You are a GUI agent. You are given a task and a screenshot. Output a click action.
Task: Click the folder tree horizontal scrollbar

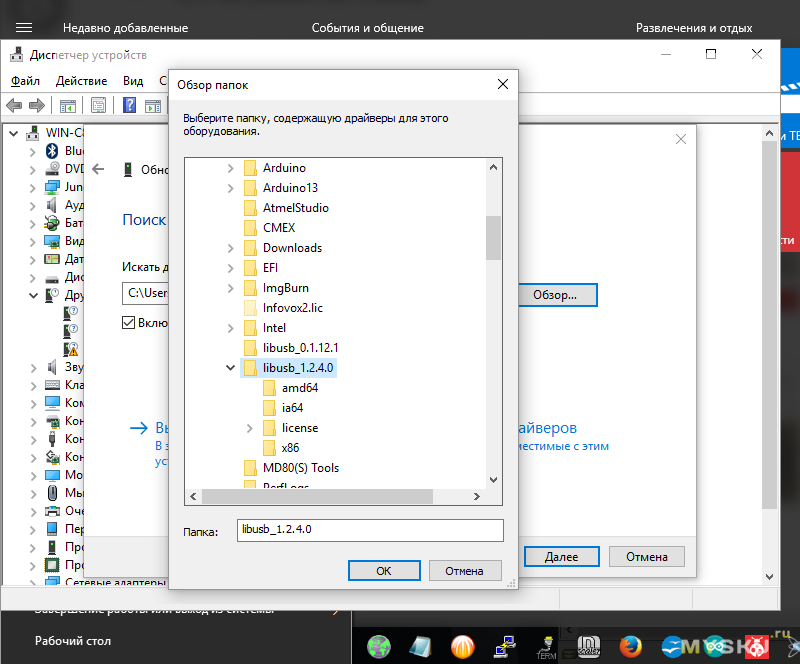(x=317, y=496)
